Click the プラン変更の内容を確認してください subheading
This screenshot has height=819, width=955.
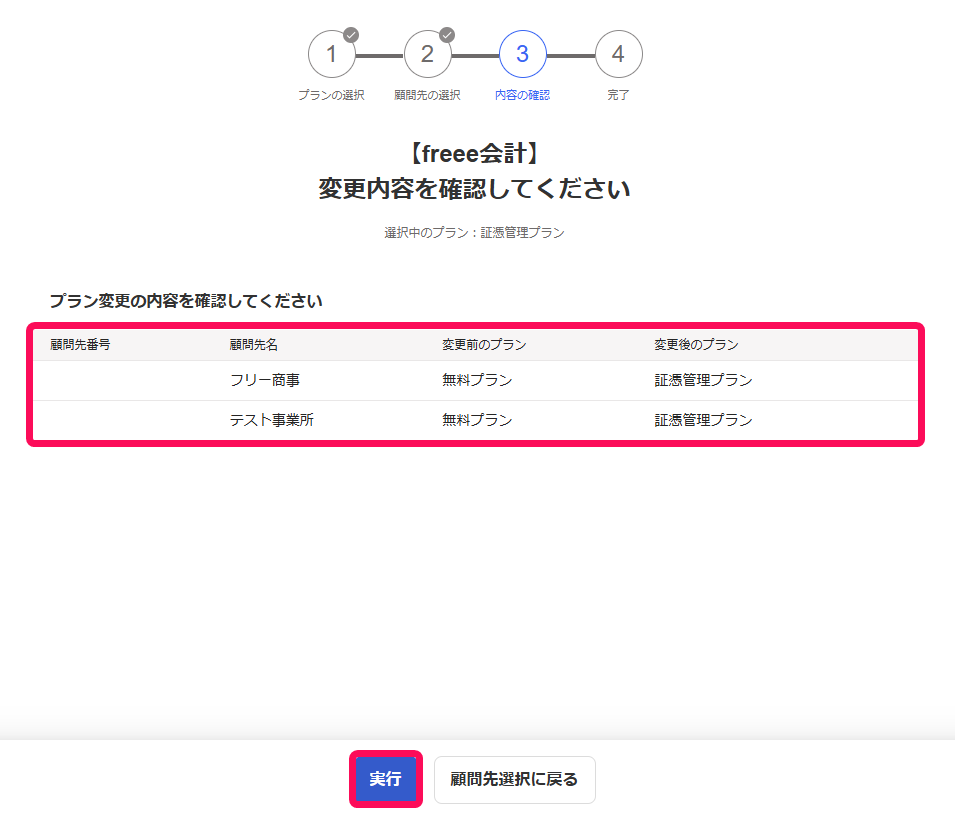186,301
